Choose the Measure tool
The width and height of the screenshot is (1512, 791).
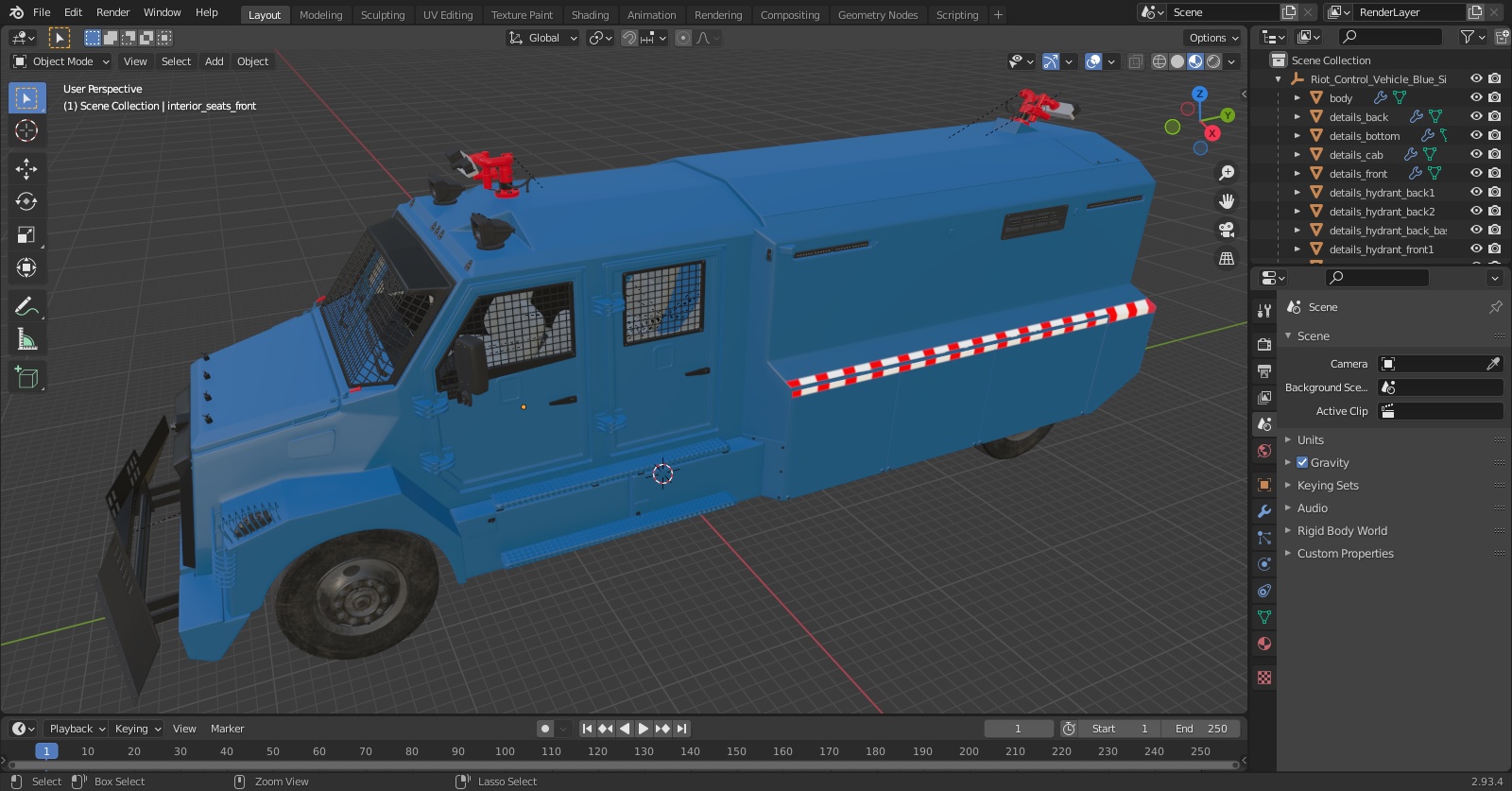pyautogui.click(x=26, y=339)
